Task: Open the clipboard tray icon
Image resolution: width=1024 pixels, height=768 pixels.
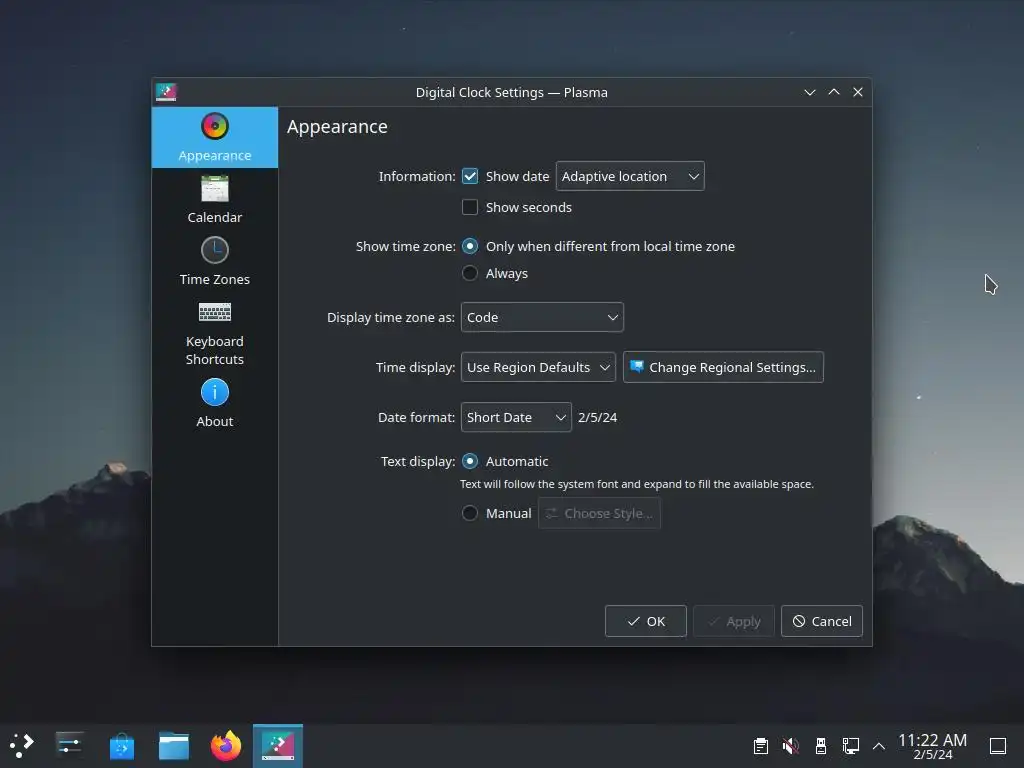Action: [760, 746]
